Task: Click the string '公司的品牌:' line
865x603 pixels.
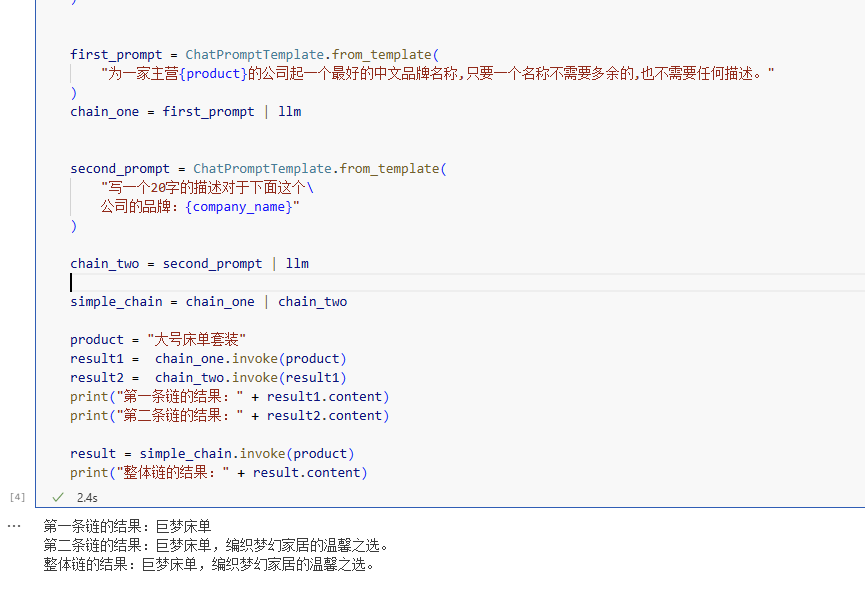Action: [x=200, y=206]
